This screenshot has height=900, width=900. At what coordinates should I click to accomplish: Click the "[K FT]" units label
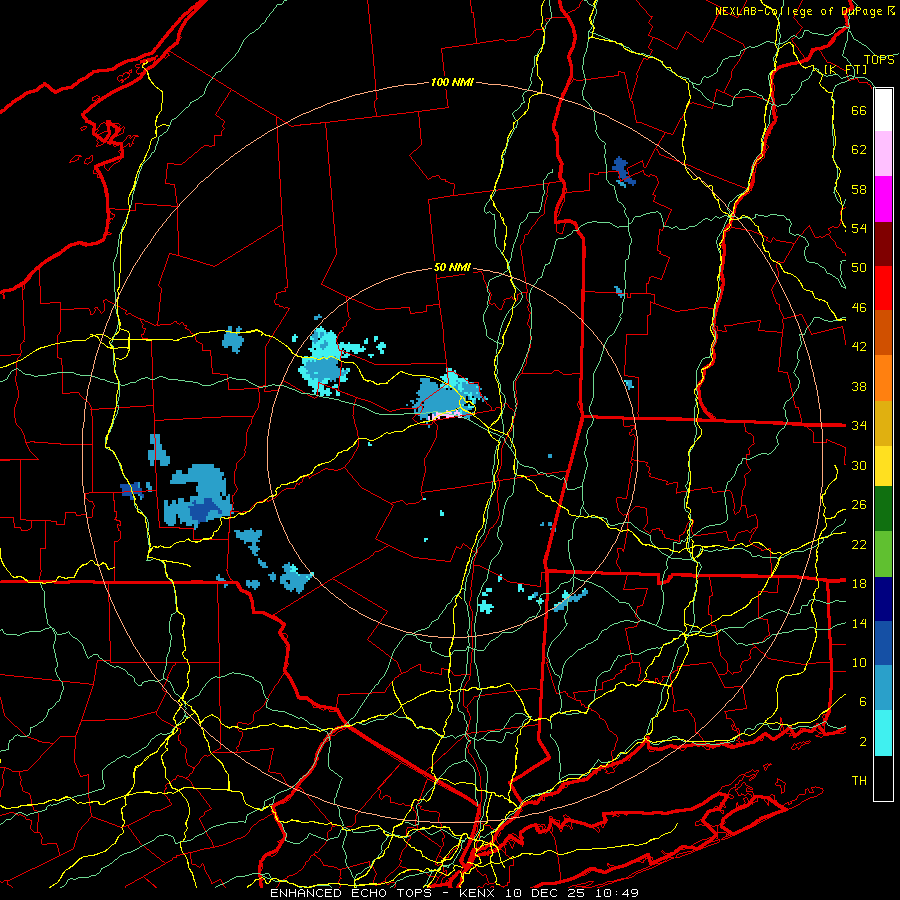point(845,70)
